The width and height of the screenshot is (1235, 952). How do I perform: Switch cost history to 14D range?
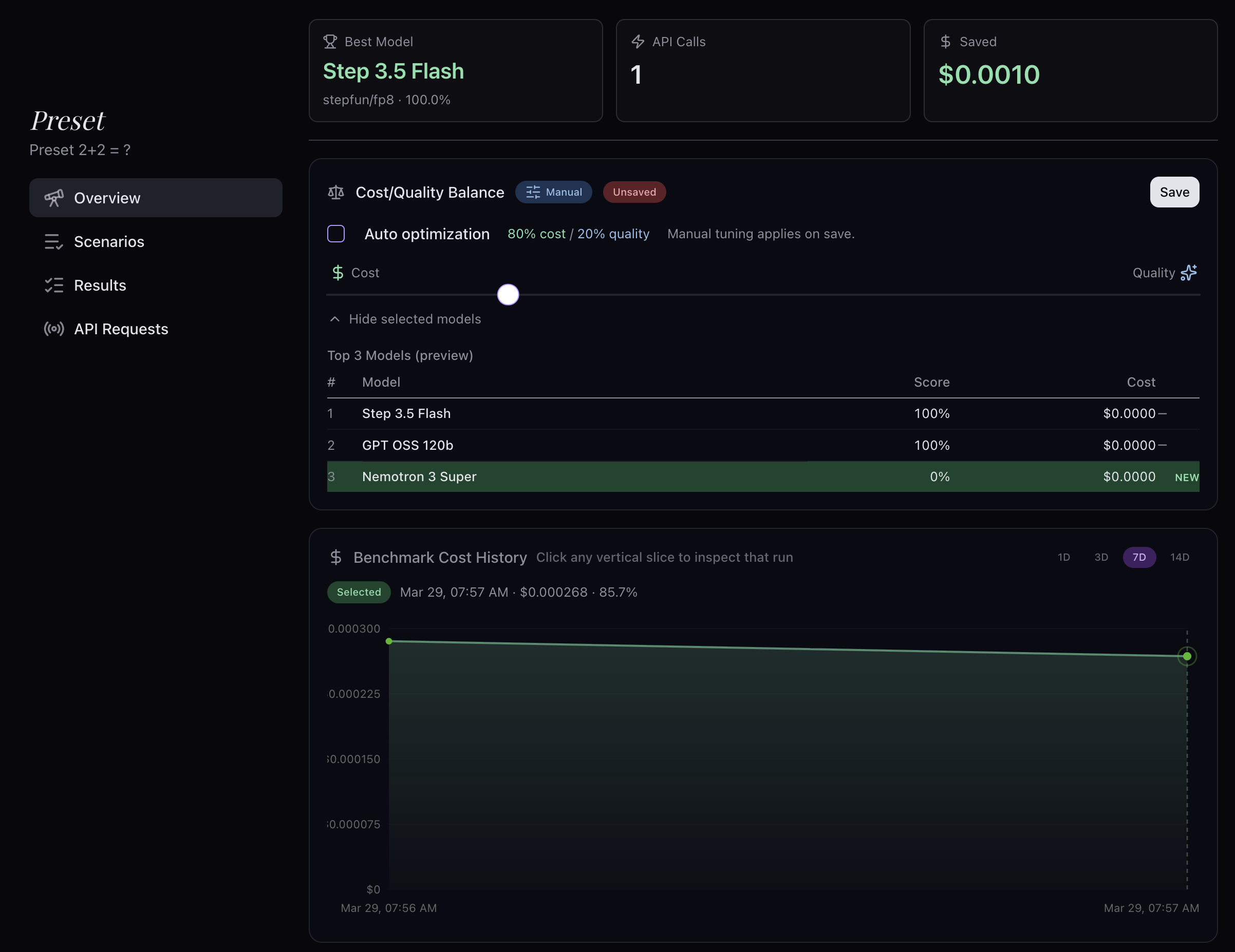[x=1180, y=557]
